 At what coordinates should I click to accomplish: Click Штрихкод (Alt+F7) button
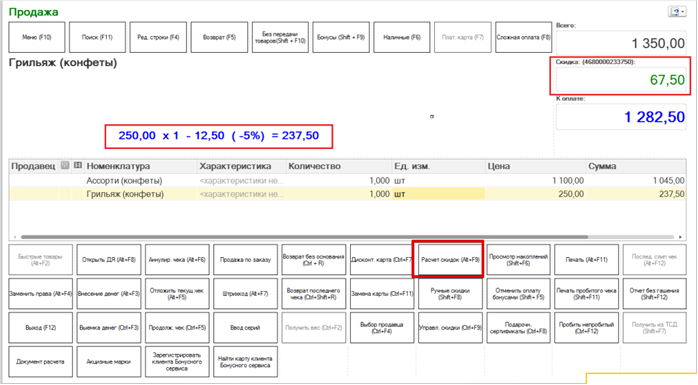click(x=245, y=294)
